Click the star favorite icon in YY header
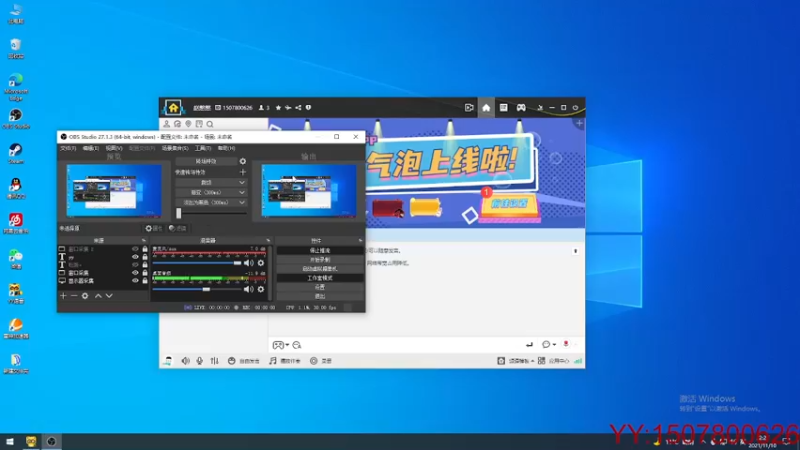800x450 pixels. coord(278,108)
